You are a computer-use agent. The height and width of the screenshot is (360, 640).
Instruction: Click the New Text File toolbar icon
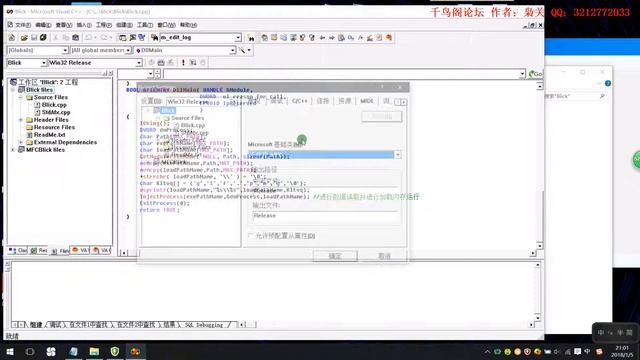pyautogui.click(x=12, y=38)
